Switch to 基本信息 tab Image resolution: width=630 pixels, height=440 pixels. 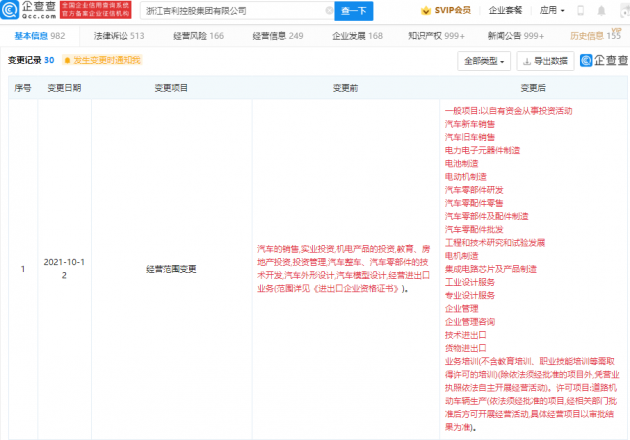[x=40, y=36]
